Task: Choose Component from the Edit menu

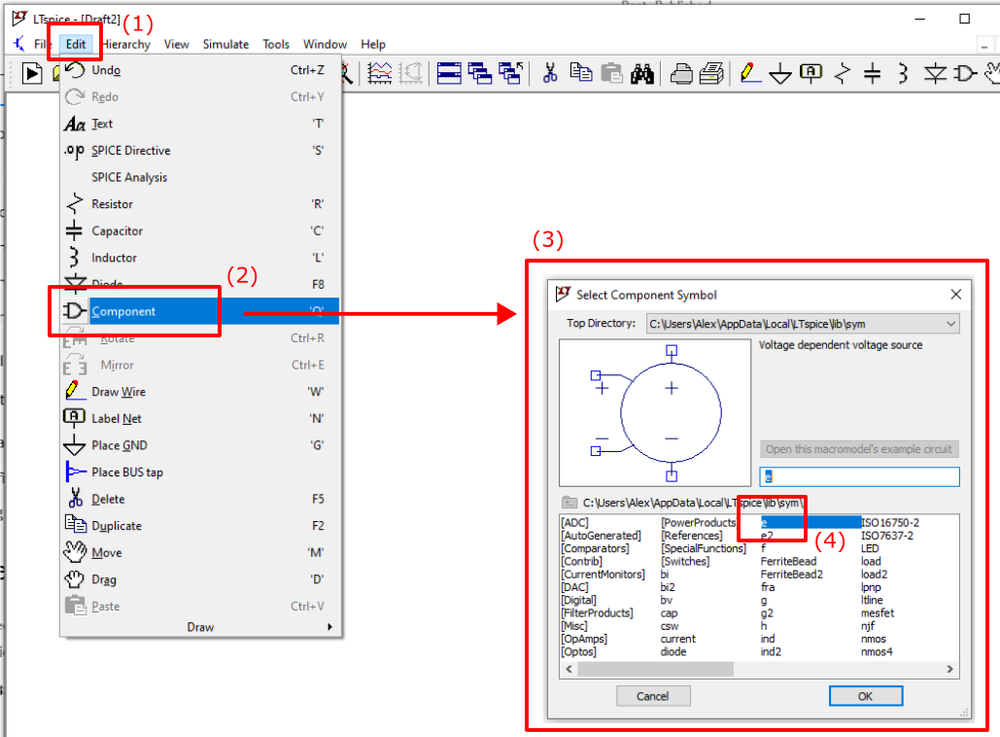Action: pyautogui.click(x=200, y=311)
